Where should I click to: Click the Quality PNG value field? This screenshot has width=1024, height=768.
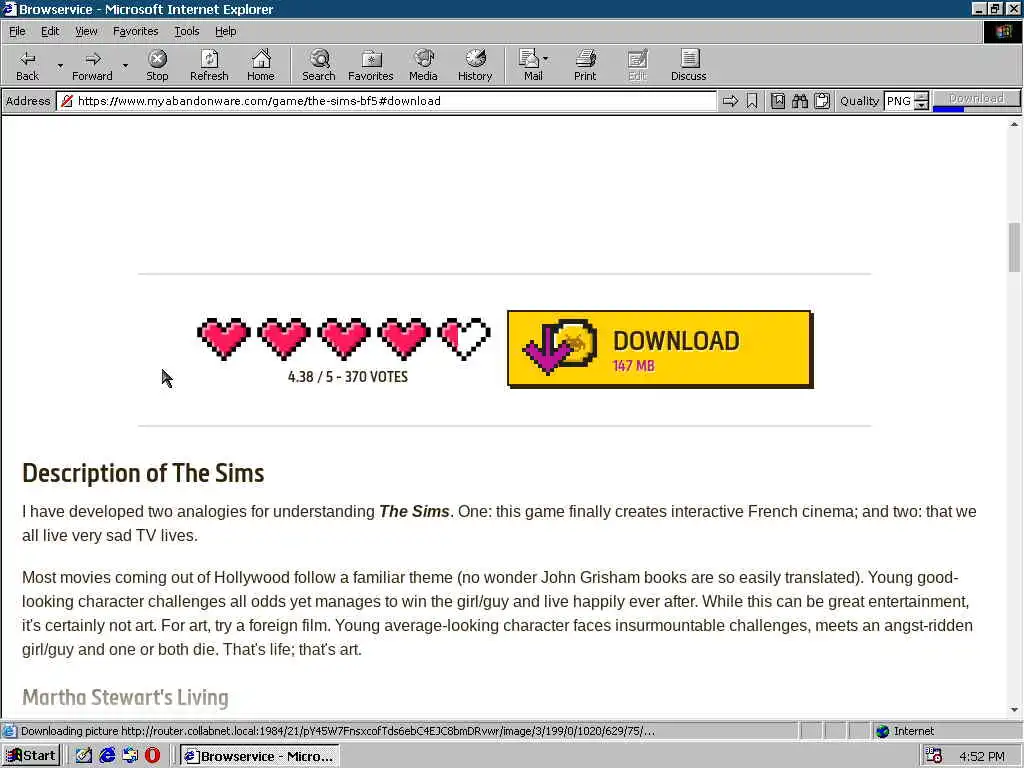coord(899,101)
